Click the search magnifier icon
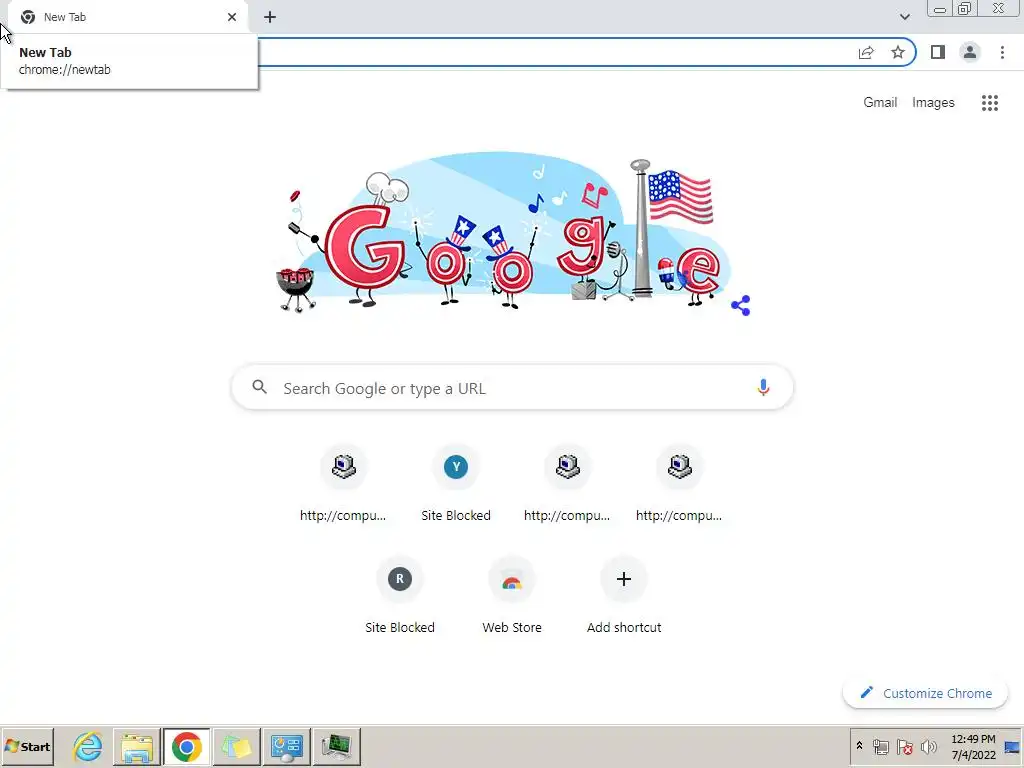 click(x=259, y=387)
